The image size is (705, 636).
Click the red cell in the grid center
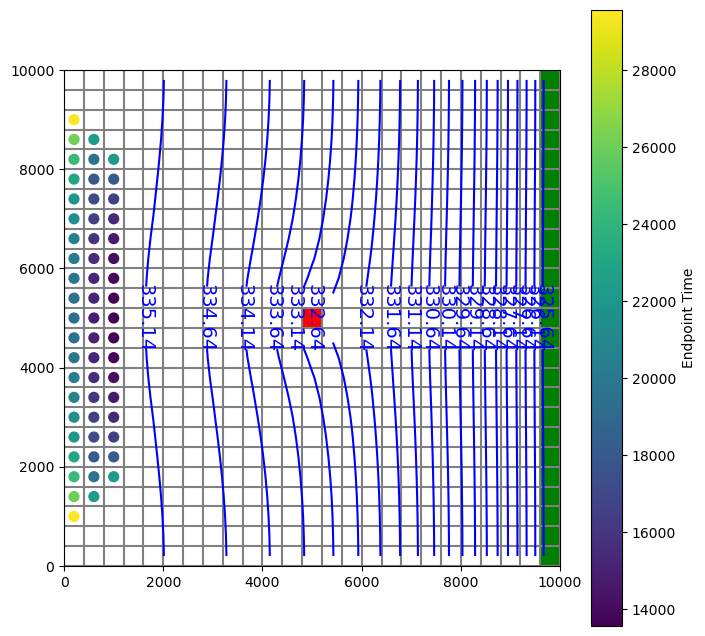click(x=312, y=318)
